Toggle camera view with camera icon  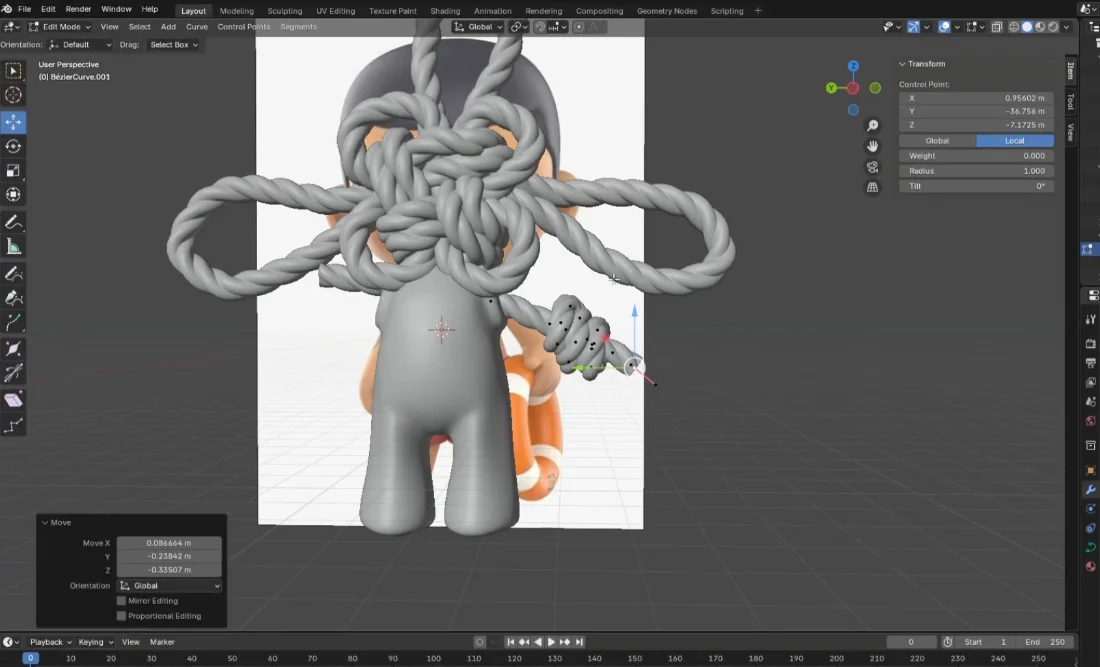[x=872, y=167]
